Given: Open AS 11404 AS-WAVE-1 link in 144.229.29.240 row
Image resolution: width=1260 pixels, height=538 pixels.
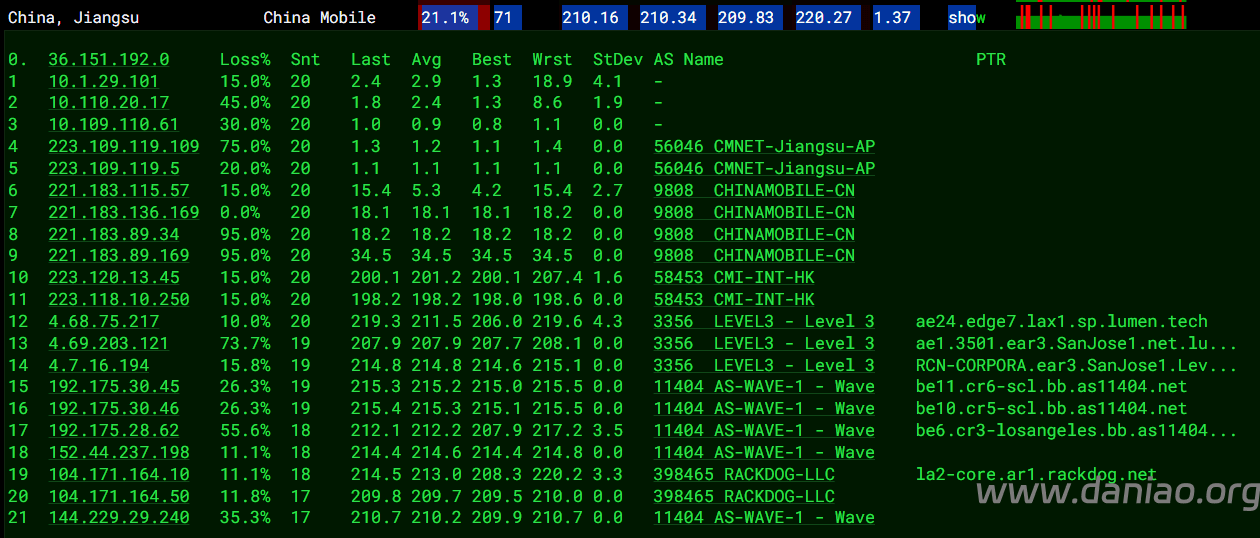Looking at the screenshot, I should (x=765, y=518).
